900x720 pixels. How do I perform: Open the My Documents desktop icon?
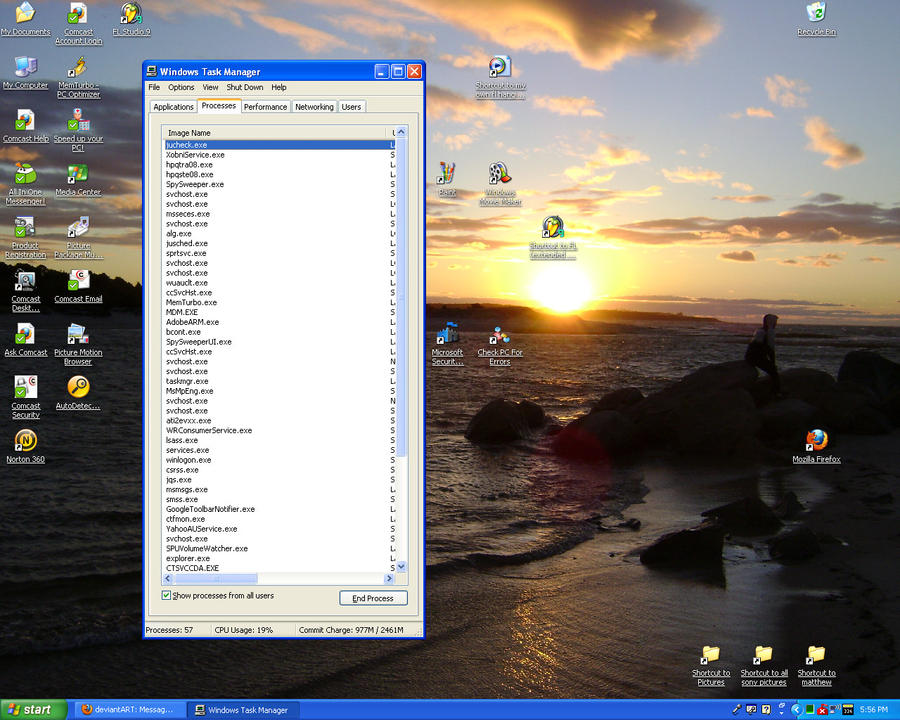click(25, 19)
